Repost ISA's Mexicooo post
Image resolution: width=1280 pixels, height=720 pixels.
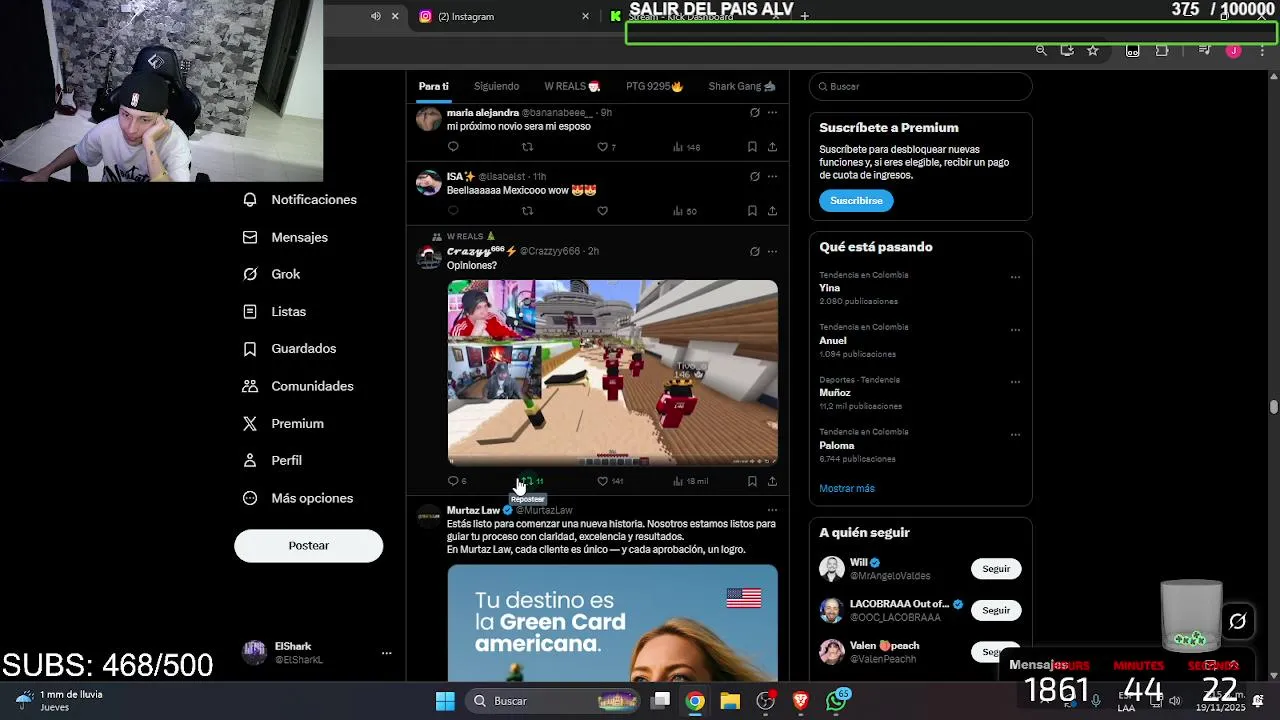528,211
